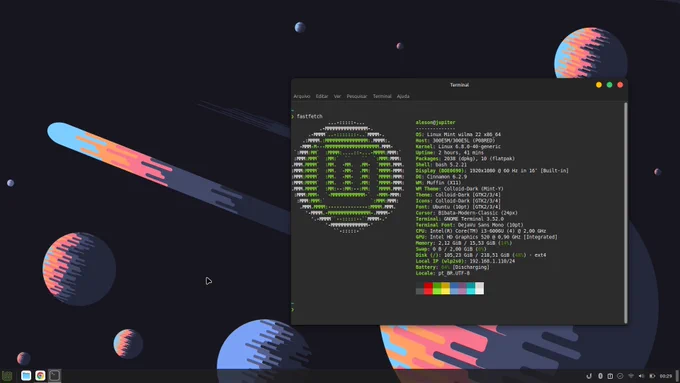Launch the Files manager from the panel
680x383 pixels.
(26, 376)
